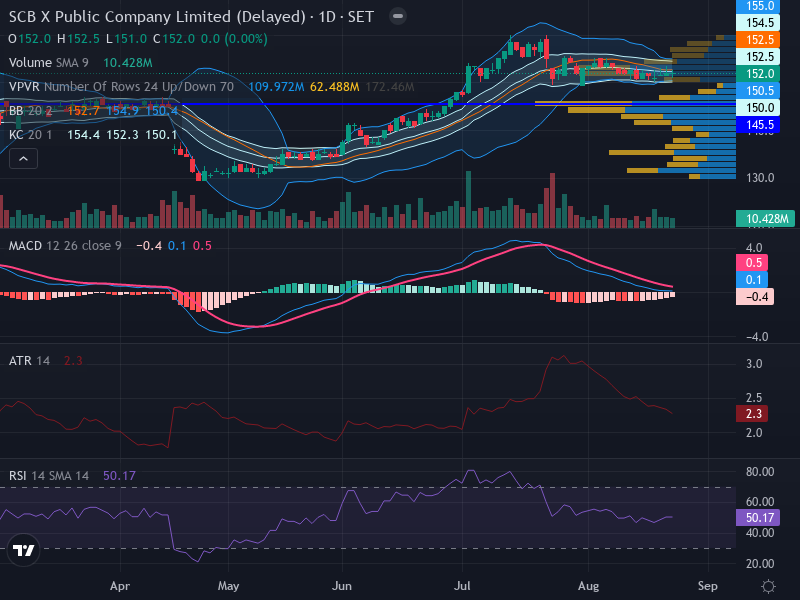Open the MACD 12 26 close 9 legend

(65, 246)
